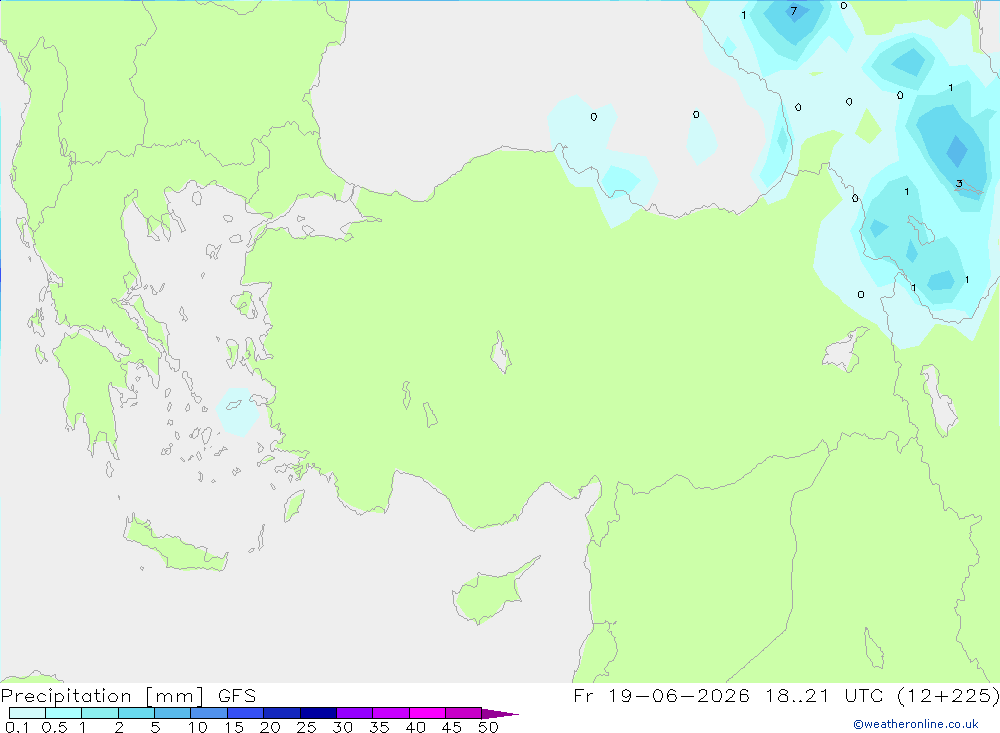Click the 45–50 mm legend color box
The image size is (1000, 733).
click(x=463, y=713)
